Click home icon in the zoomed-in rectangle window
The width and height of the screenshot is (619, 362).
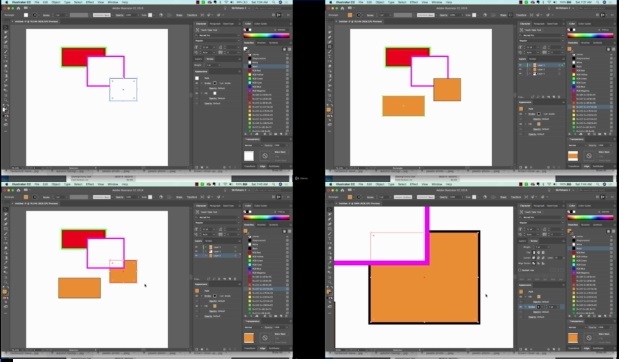342,190
